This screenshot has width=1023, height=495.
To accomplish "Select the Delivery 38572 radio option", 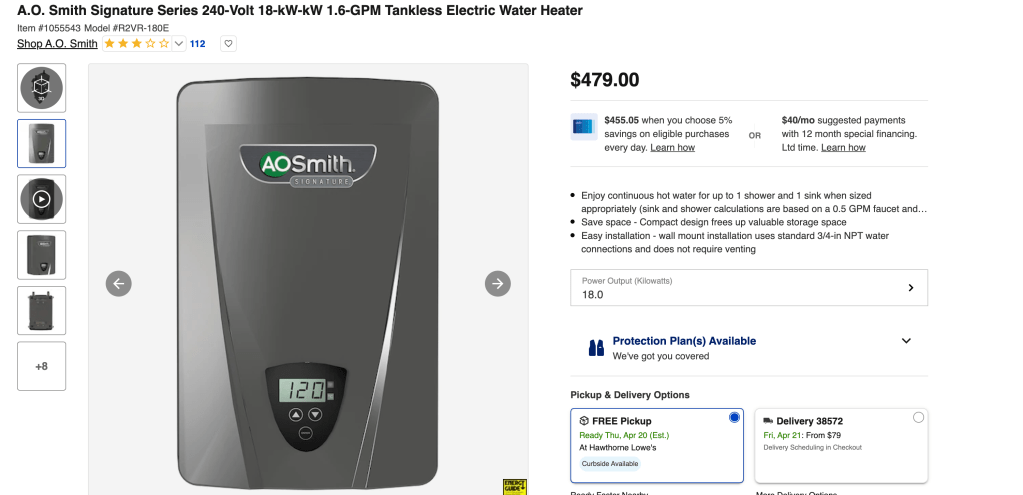I will 918,417.
